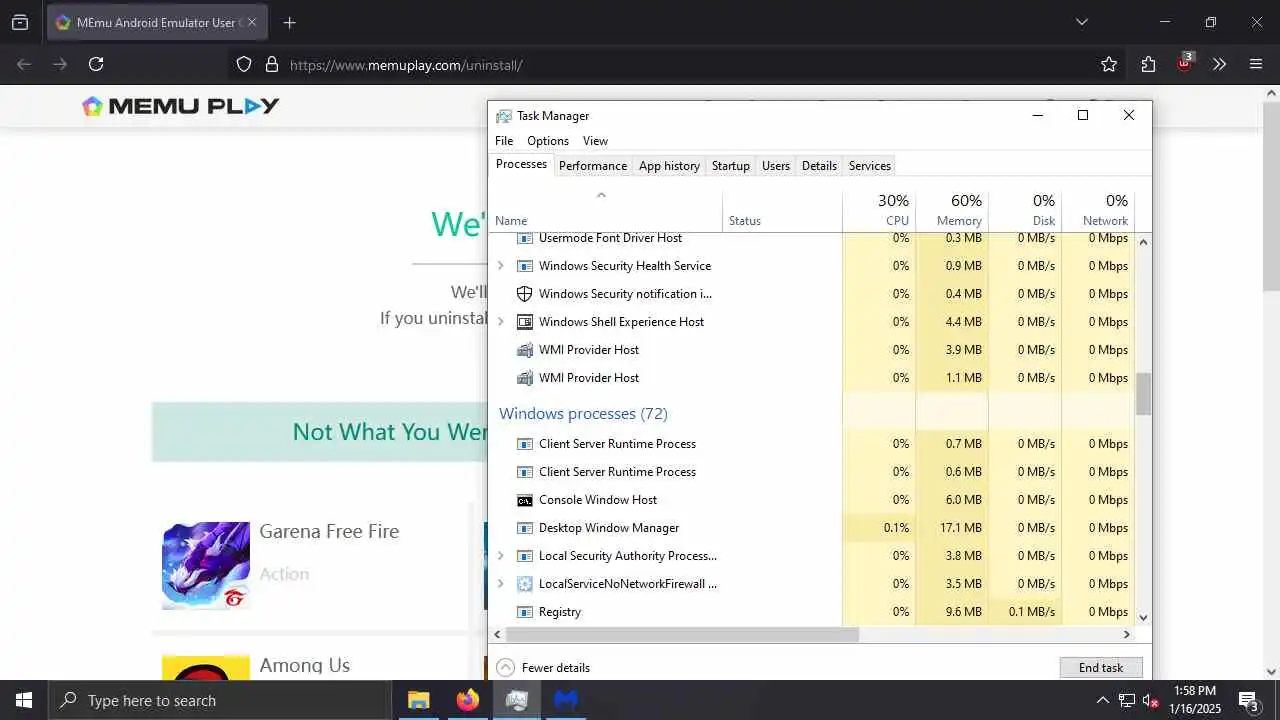Click the Windows processes (72) group header
The height and width of the screenshot is (720, 1280).
coord(583,413)
